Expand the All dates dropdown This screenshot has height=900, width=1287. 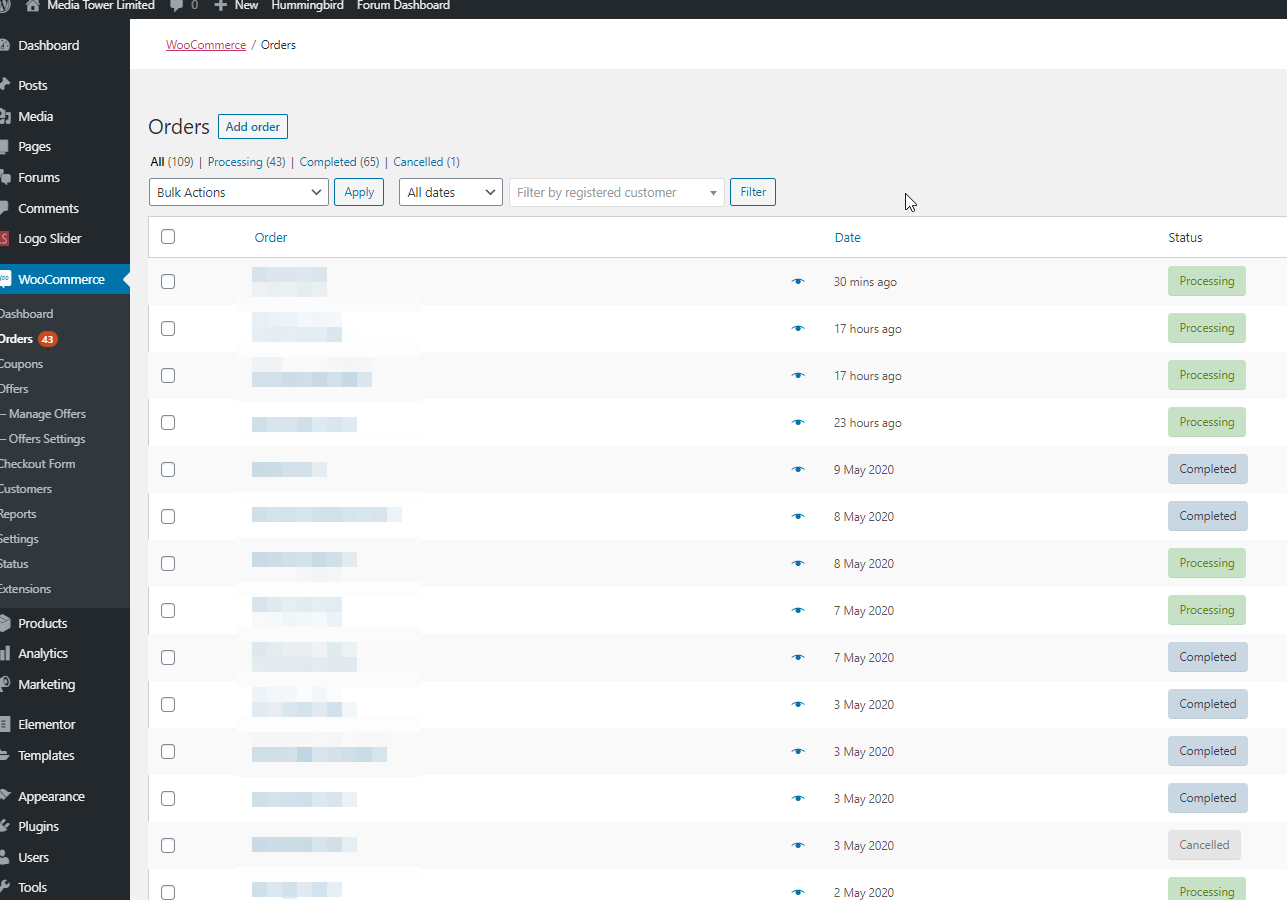[450, 192]
